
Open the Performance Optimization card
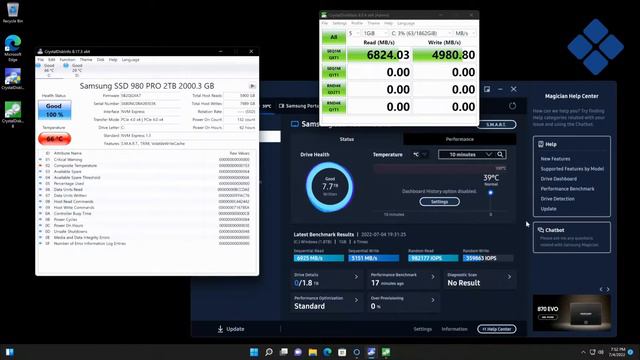point(326,303)
